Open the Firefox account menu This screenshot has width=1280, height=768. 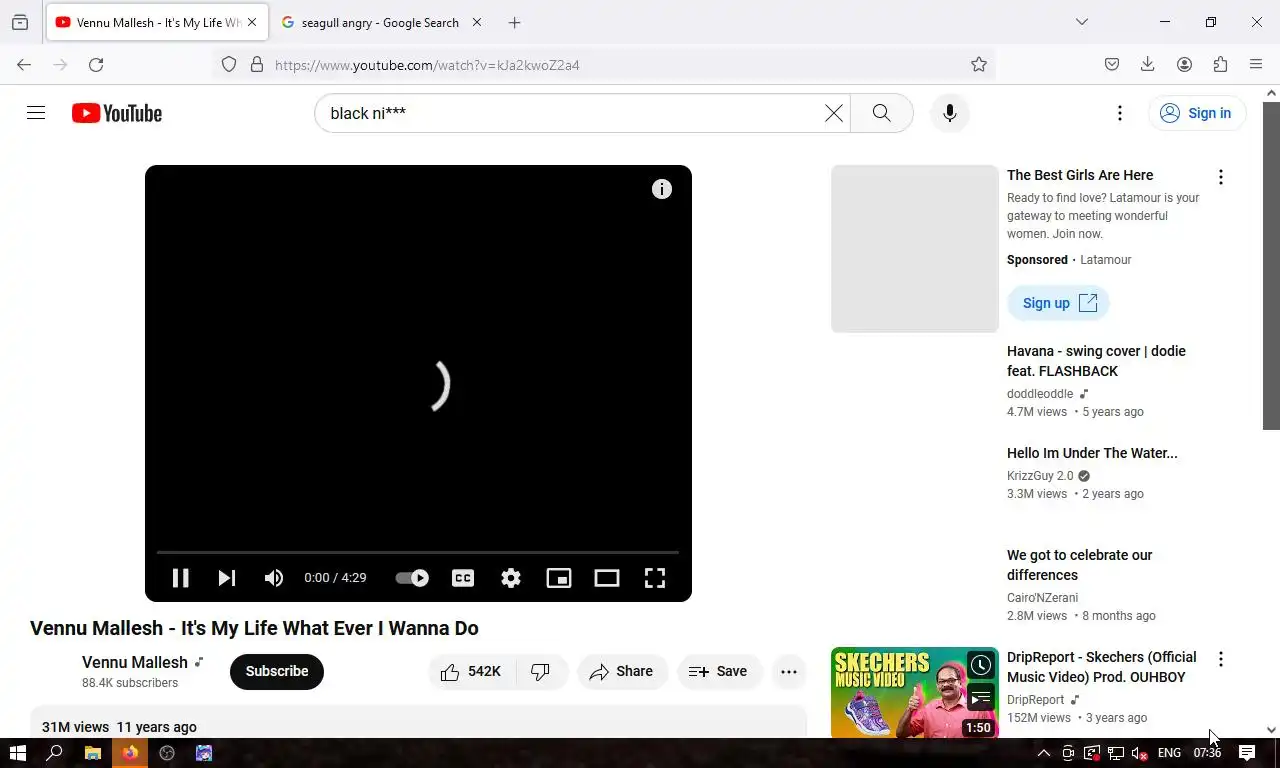click(x=1184, y=65)
